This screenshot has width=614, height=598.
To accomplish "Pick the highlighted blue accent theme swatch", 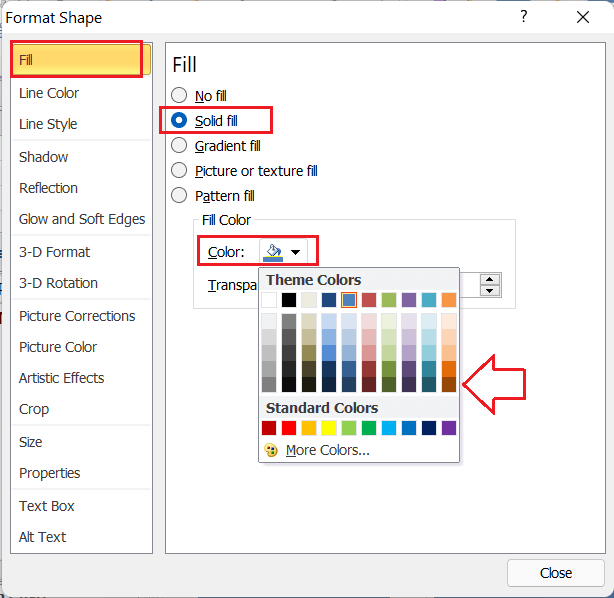I will click(x=349, y=300).
